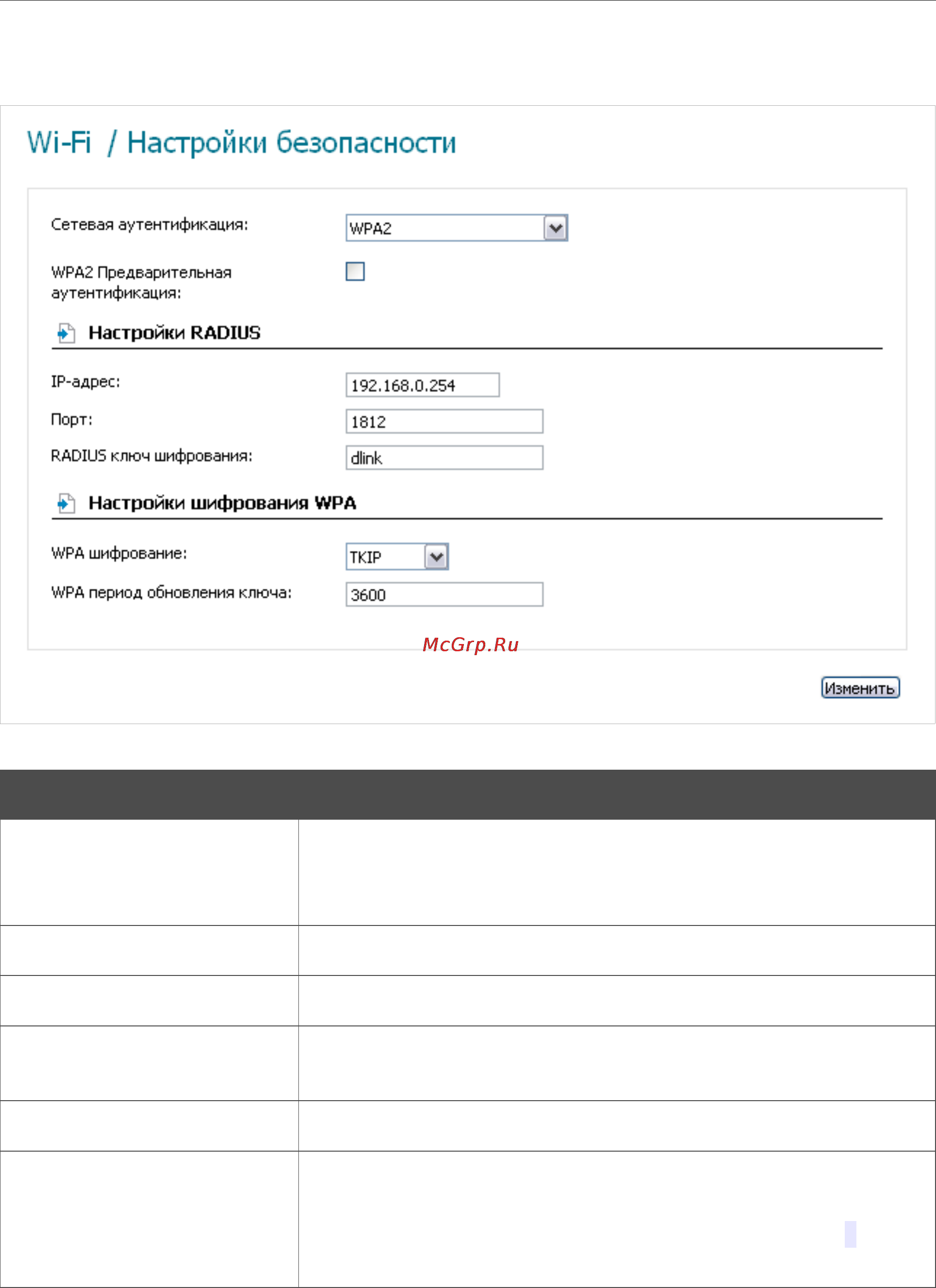Image resolution: width=936 pixels, height=1288 pixels.
Task: Click the IP-адрес field with 192.168.0.254
Action: pos(423,385)
